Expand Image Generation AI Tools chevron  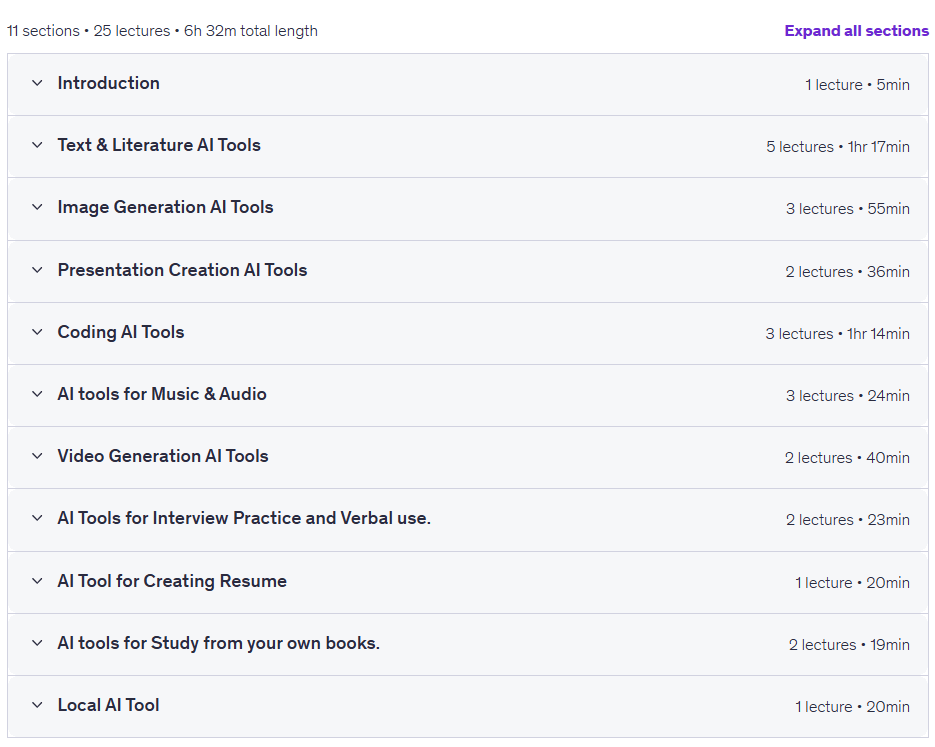(37, 207)
